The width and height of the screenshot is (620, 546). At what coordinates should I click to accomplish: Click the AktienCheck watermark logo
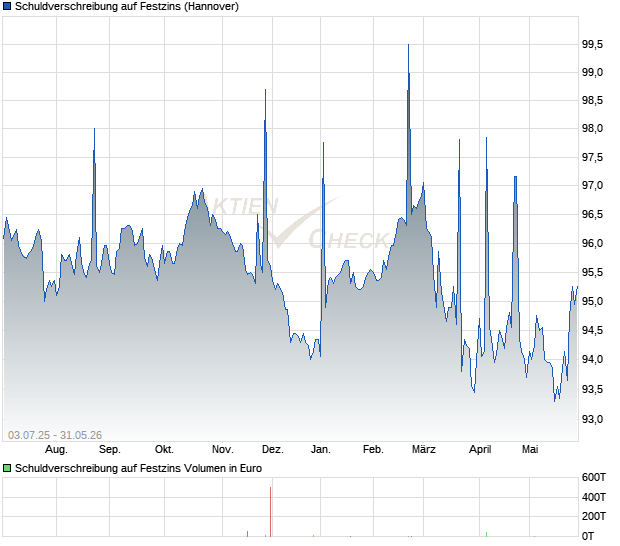pos(301,223)
